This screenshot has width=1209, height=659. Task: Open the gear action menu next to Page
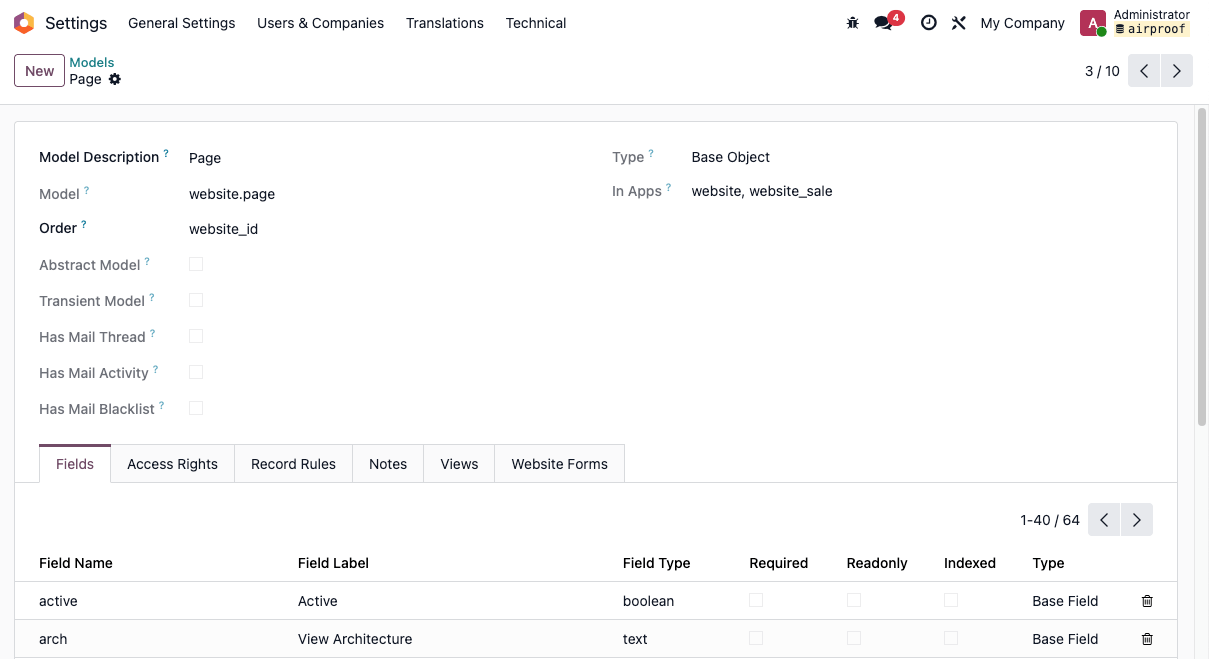click(x=114, y=79)
